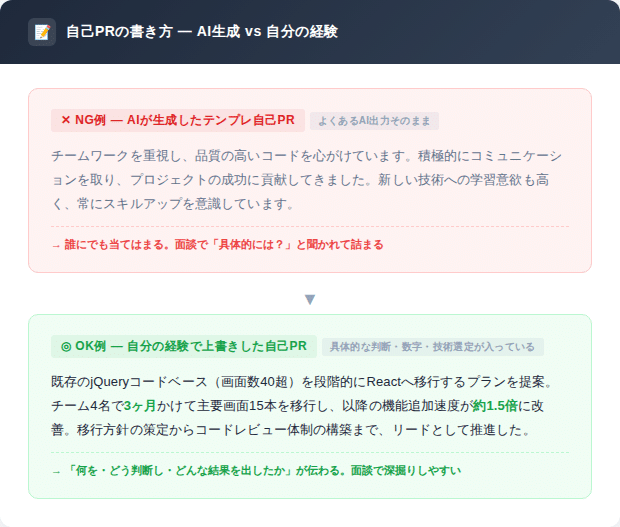
Task: Click the green ◎ mark in OK badge
Action: coord(66,346)
